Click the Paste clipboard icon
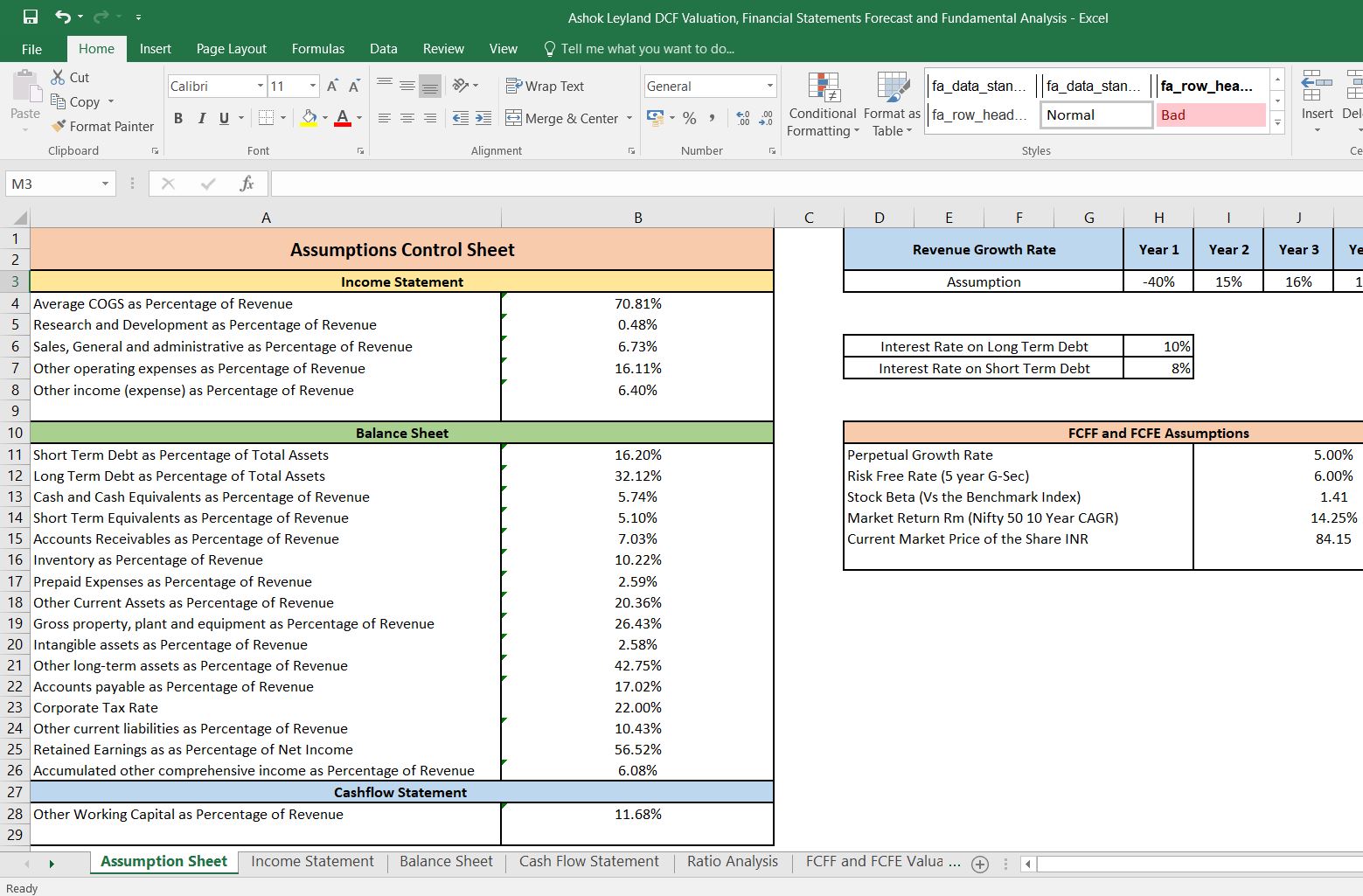This screenshot has width=1363, height=896. coord(25,87)
